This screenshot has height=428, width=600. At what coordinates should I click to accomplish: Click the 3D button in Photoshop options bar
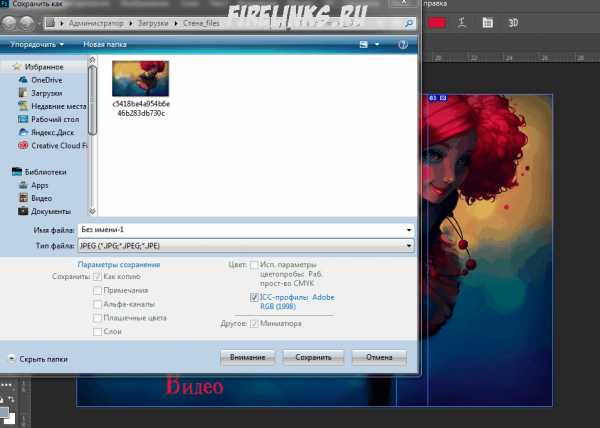513,23
